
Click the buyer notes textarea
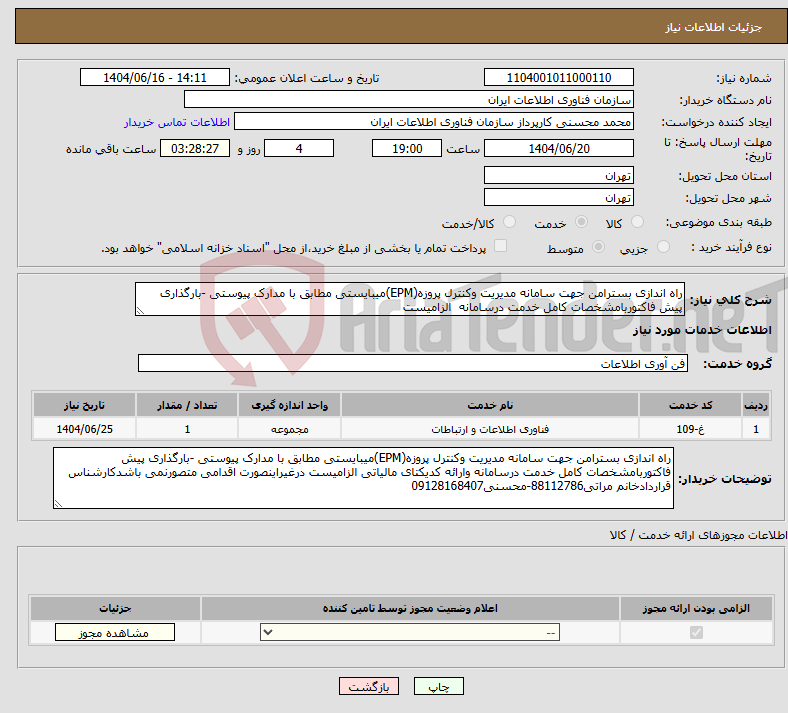click(363, 478)
